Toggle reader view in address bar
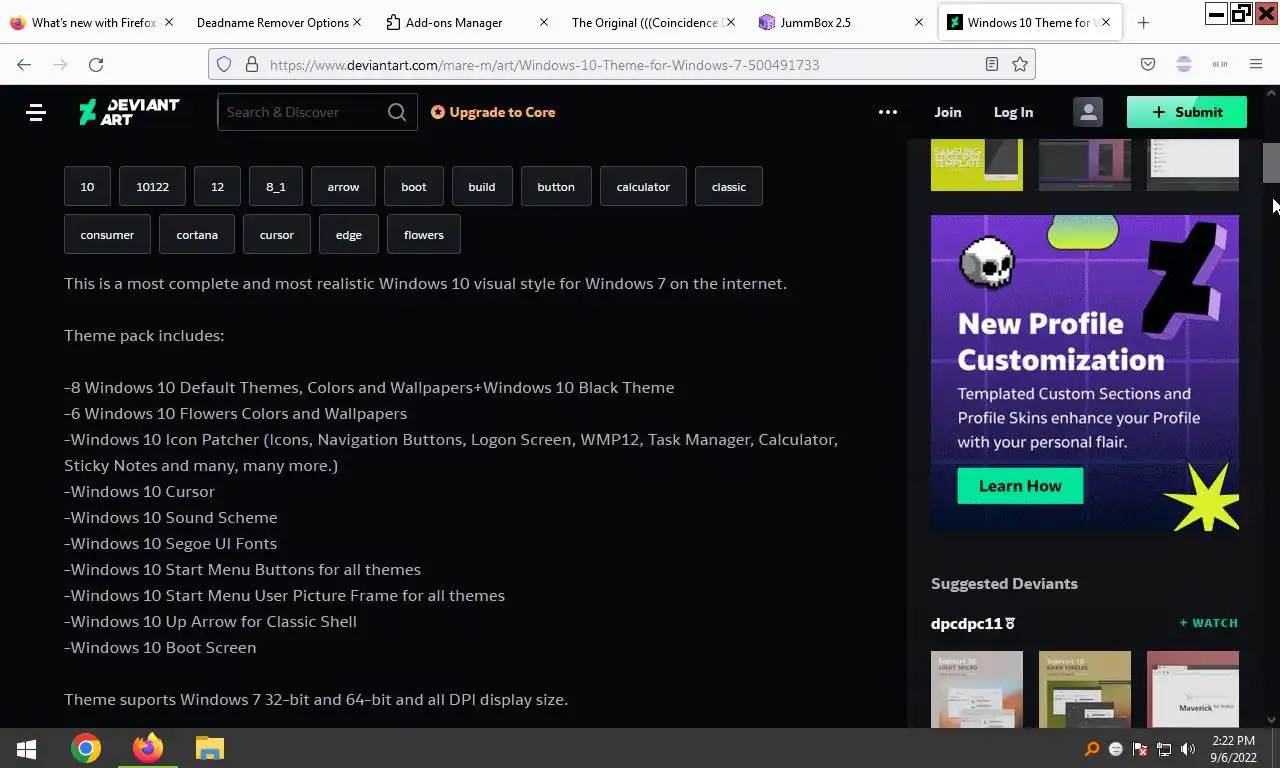Screen dimensions: 1280x768 click(992, 64)
